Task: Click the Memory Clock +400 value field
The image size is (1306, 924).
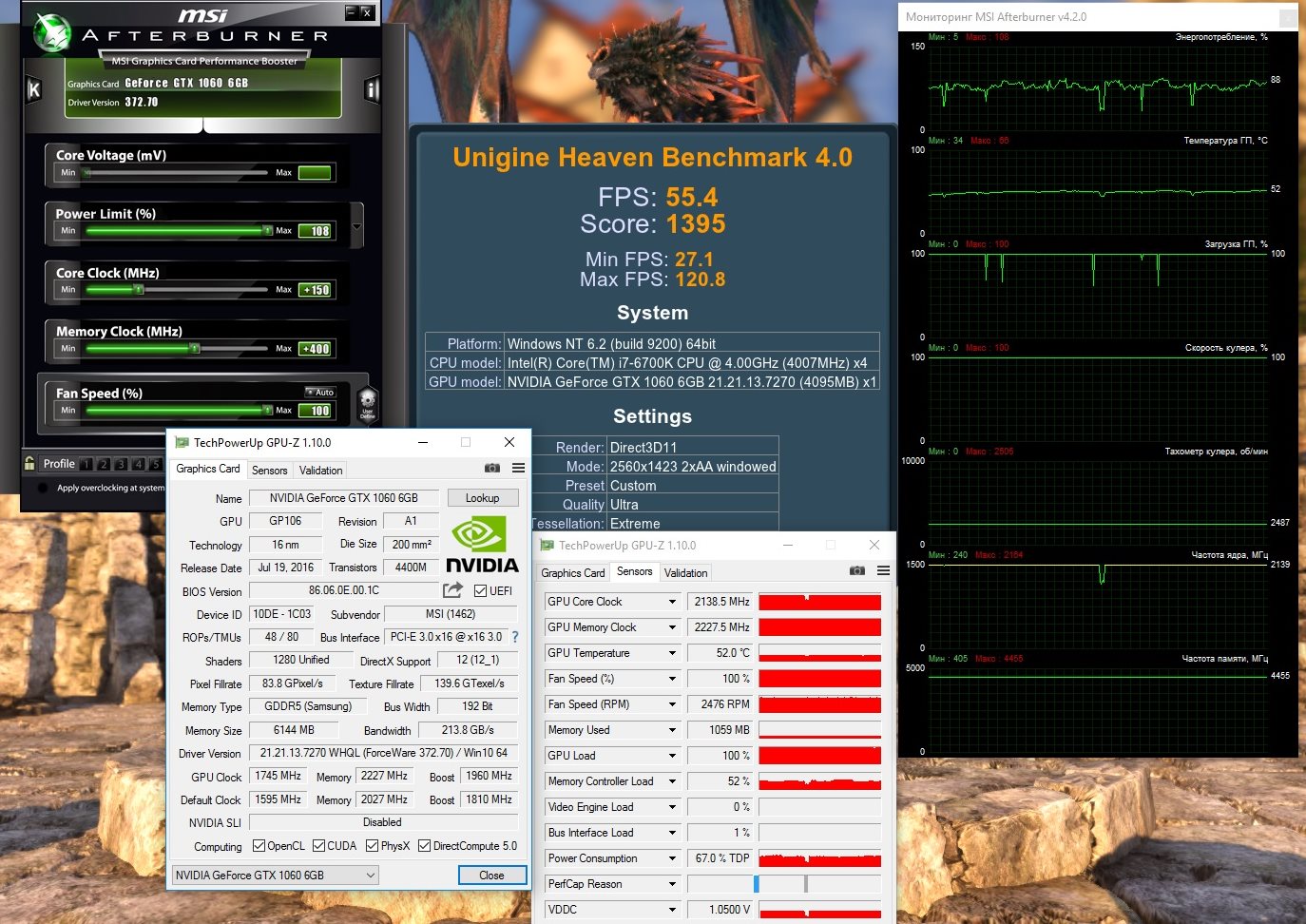Action: pyautogui.click(x=316, y=349)
